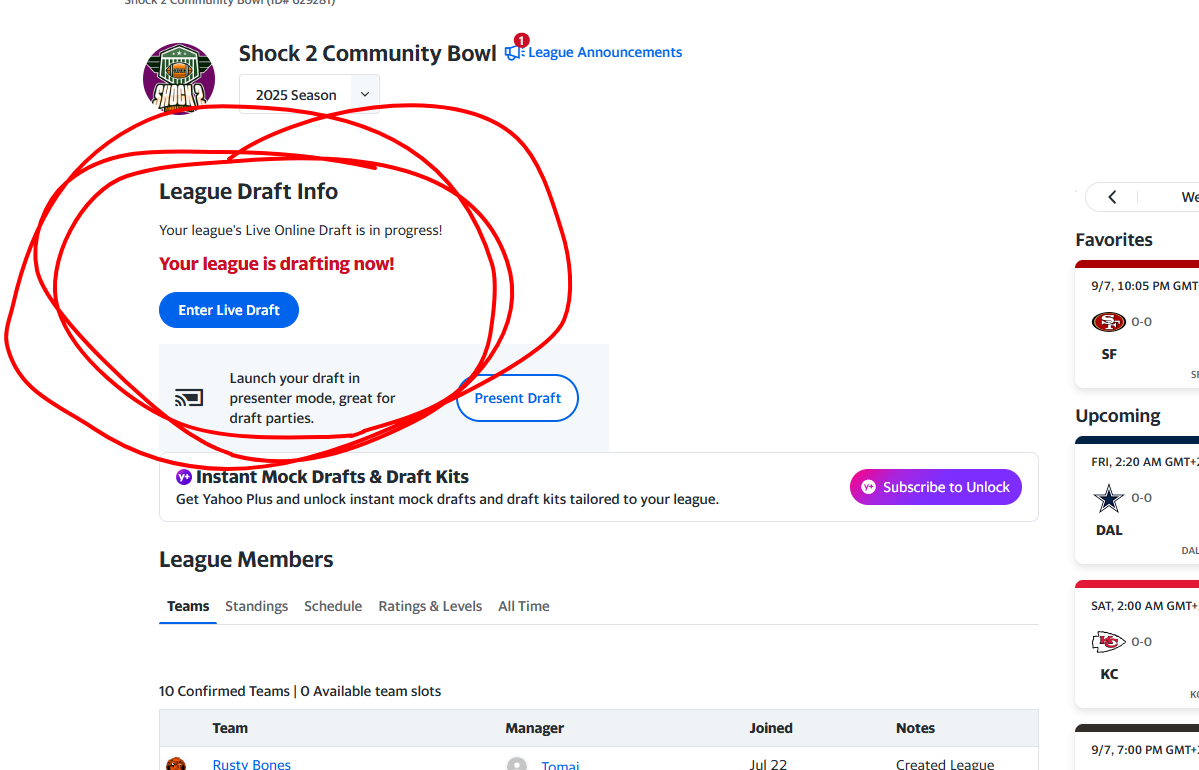1199x770 pixels.
Task: Click the Yahoo Plus purple badge icon
Action: (x=184, y=477)
